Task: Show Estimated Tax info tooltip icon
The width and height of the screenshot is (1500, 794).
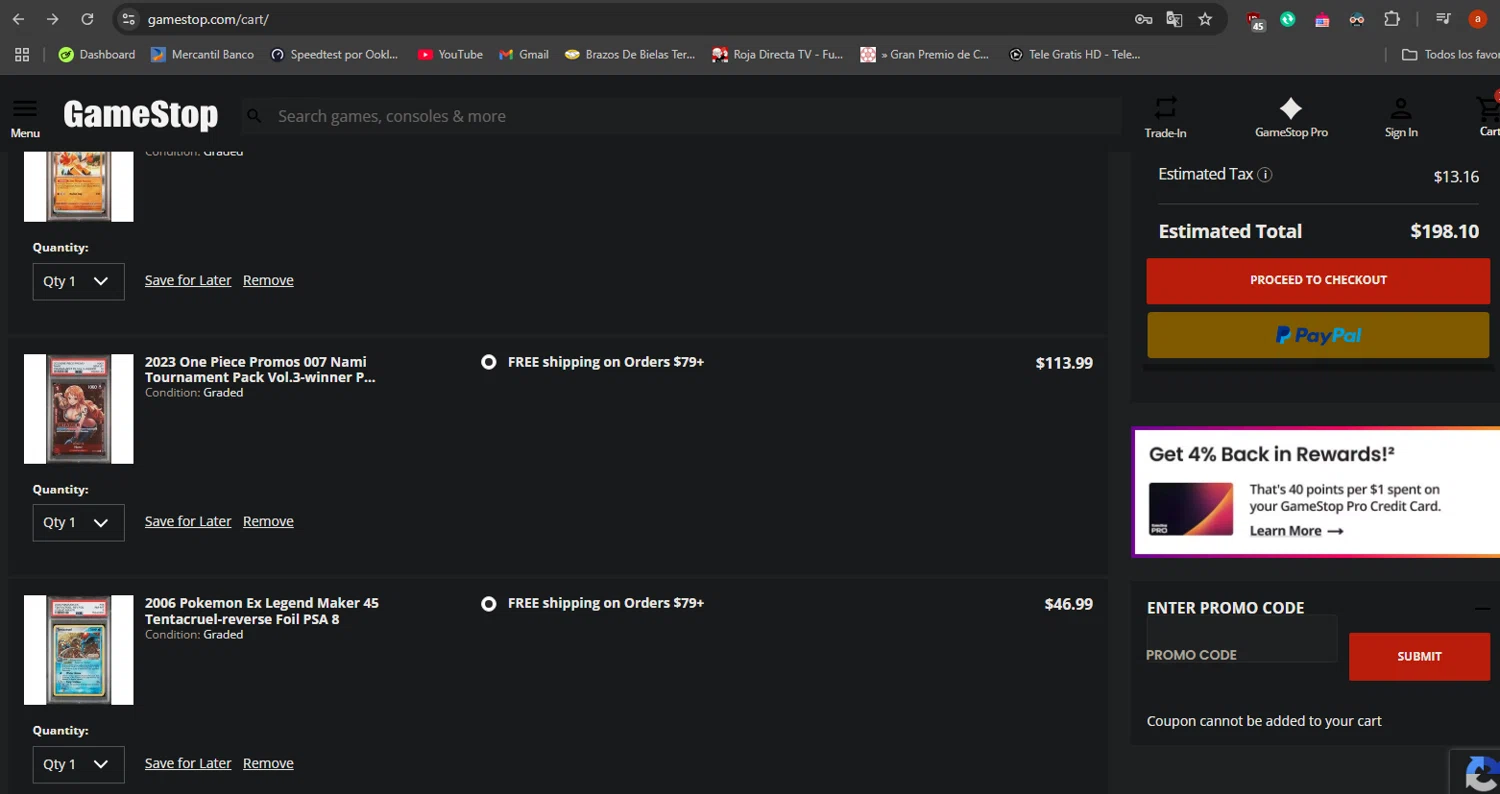Action: tap(1265, 175)
